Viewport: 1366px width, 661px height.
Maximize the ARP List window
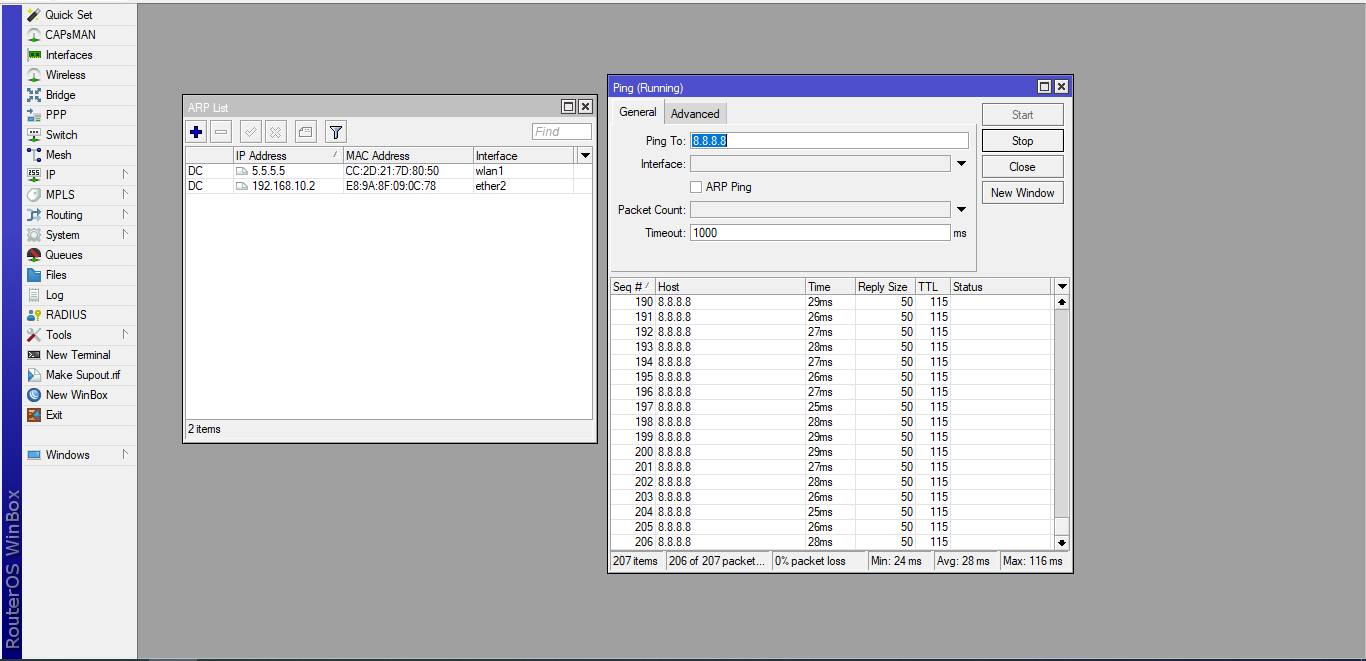tap(568, 107)
